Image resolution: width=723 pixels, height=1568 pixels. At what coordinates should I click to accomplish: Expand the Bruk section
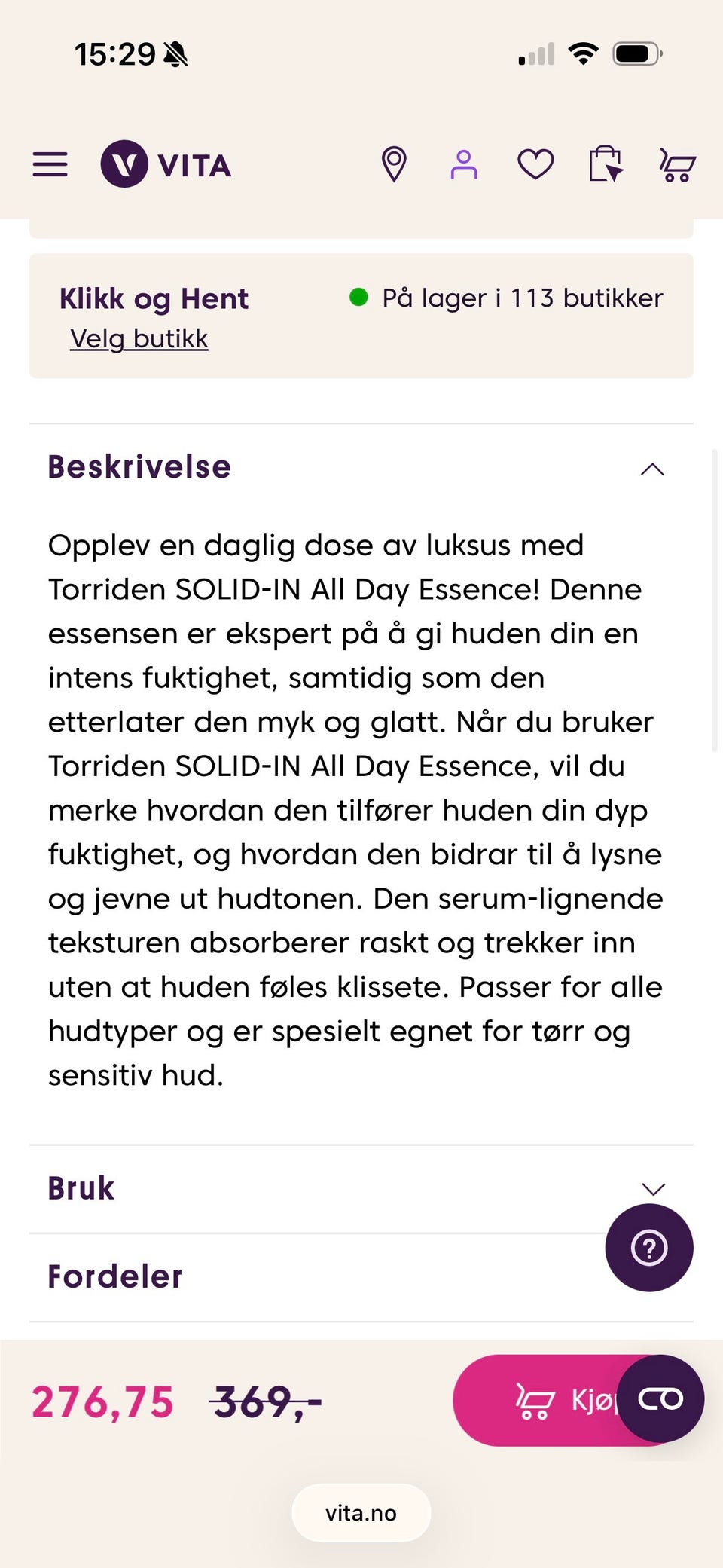coord(652,1189)
